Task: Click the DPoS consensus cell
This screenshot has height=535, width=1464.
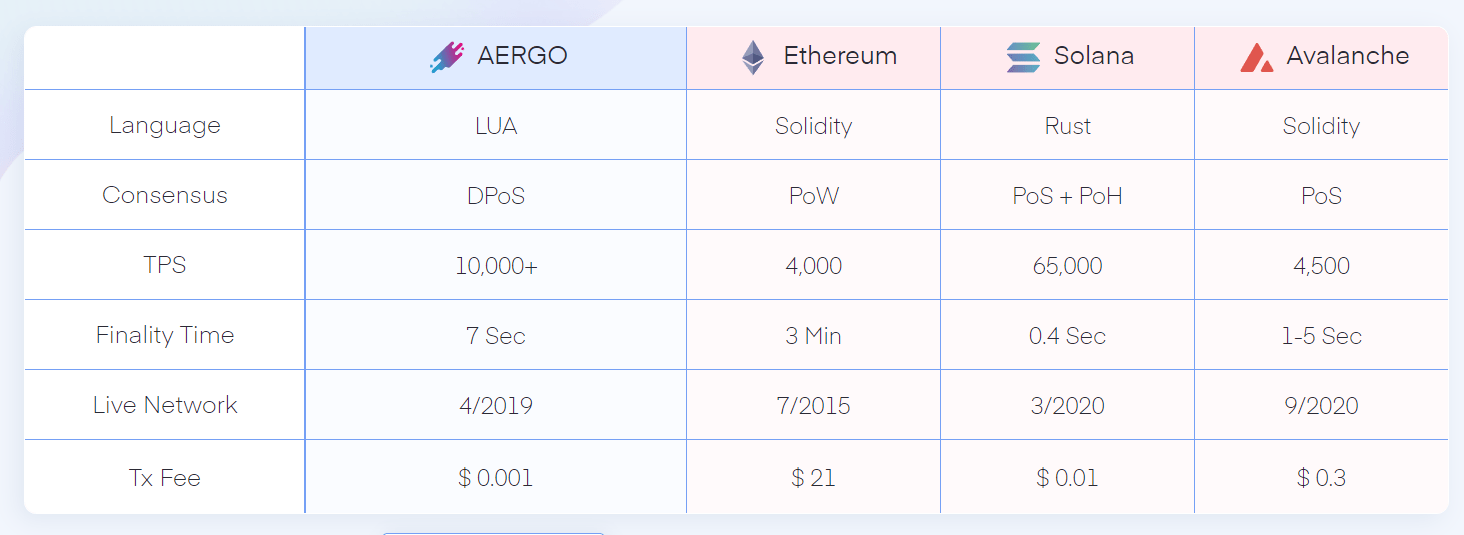Action: (x=496, y=196)
